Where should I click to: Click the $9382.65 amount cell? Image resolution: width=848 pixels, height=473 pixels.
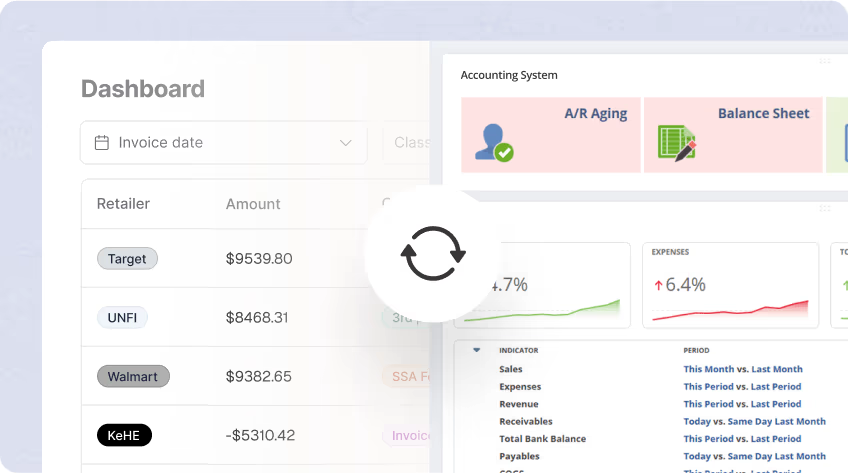pos(259,376)
